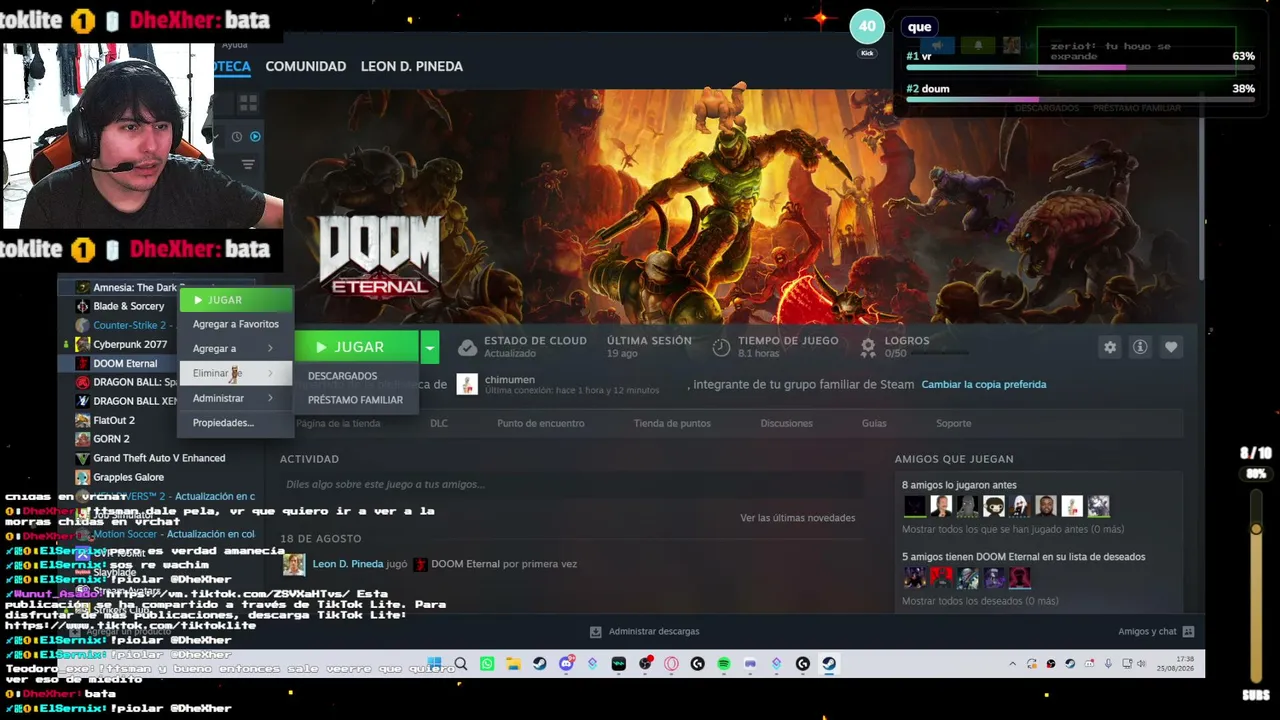Click the LOGROS label
1280x720 pixels.
pos(907,341)
